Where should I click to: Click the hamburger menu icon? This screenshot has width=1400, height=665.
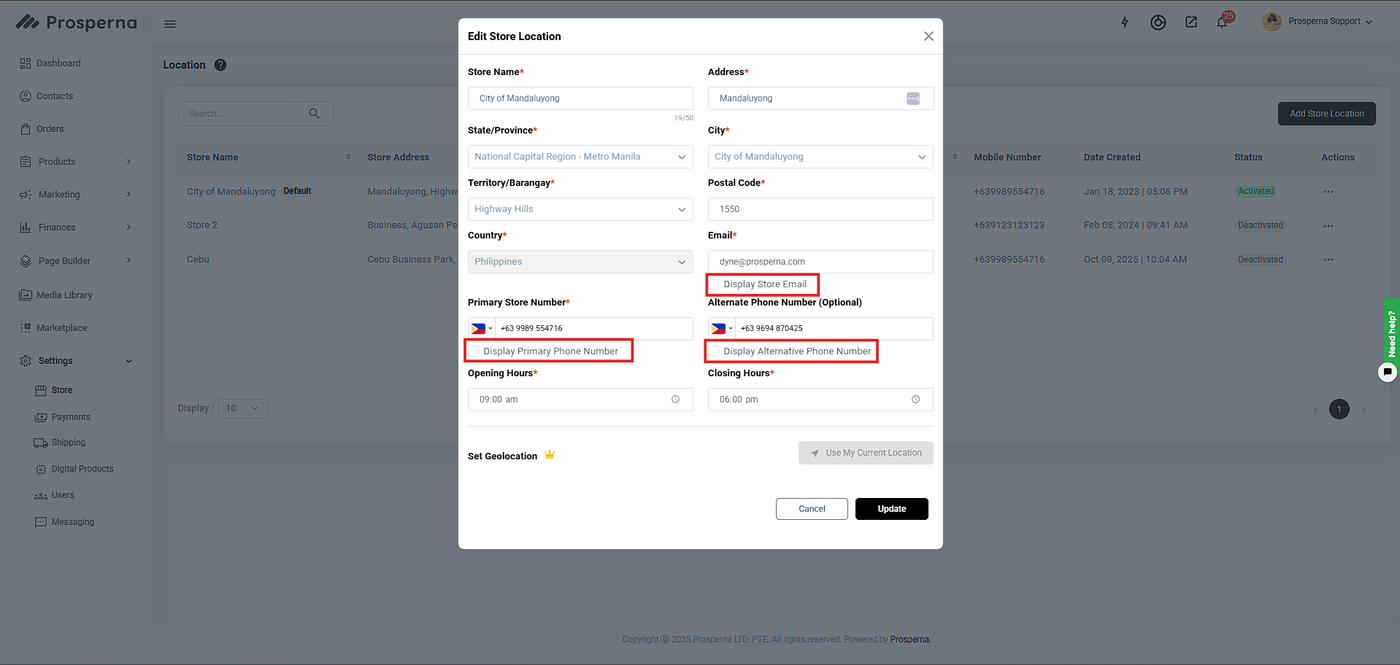(x=170, y=24)
